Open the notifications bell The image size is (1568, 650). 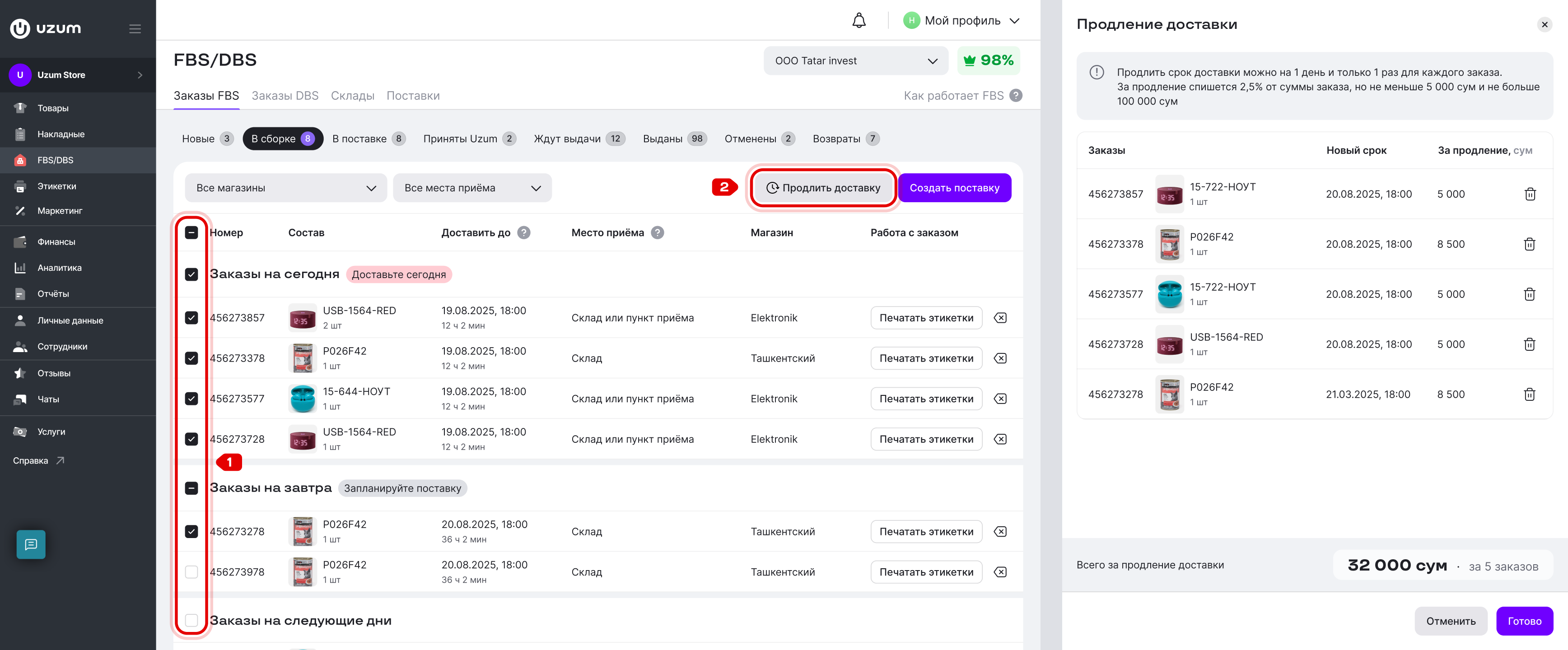[x=858, y=21]
